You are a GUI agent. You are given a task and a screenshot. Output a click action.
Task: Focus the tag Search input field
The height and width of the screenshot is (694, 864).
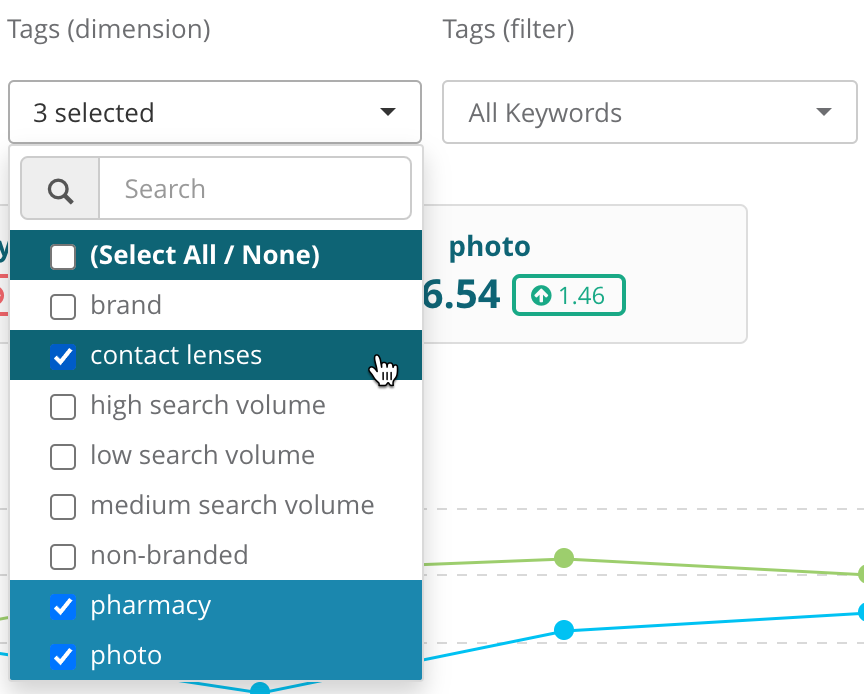pos(255,189)
